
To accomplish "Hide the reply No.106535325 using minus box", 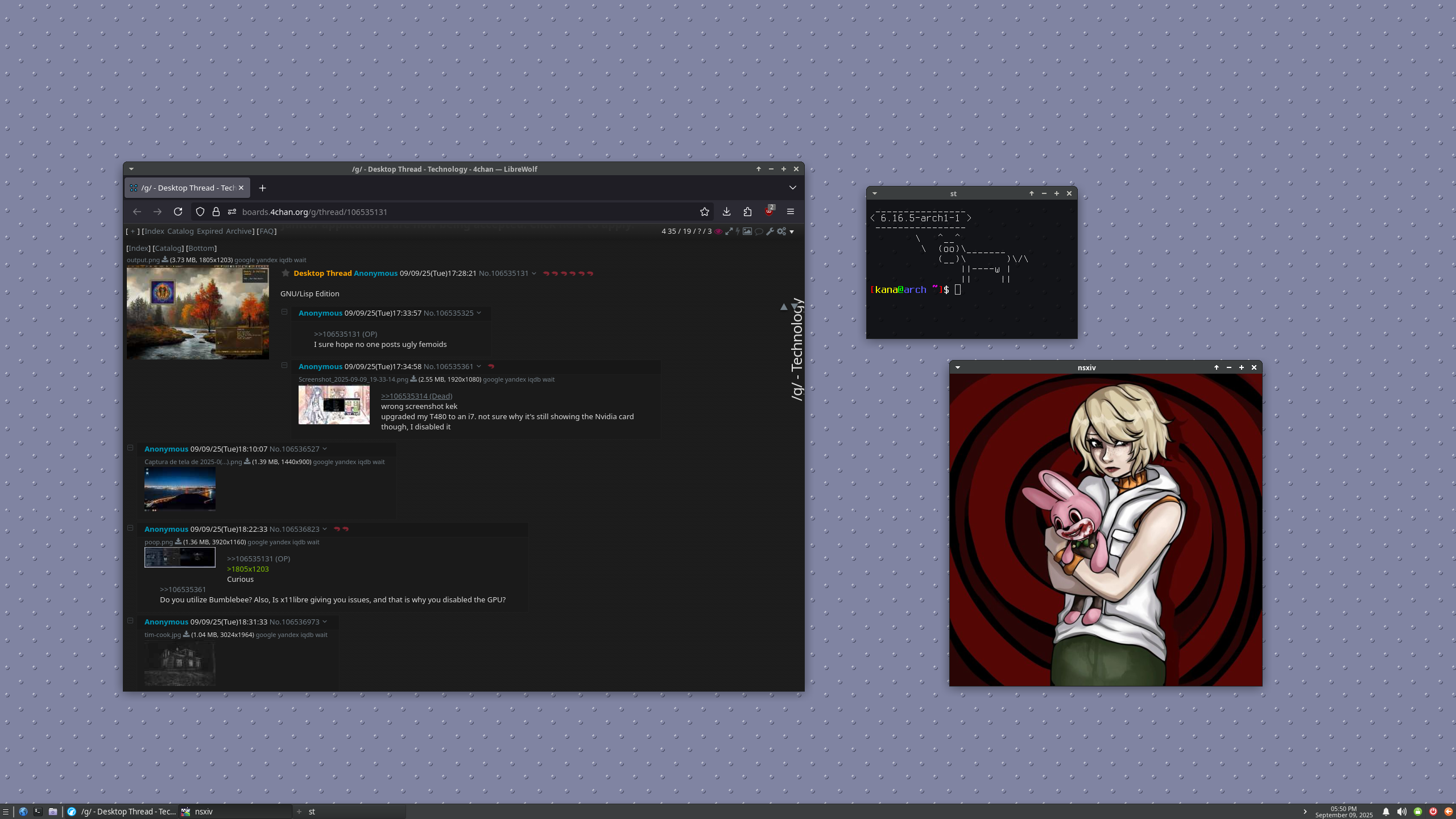I will [284, 312].
